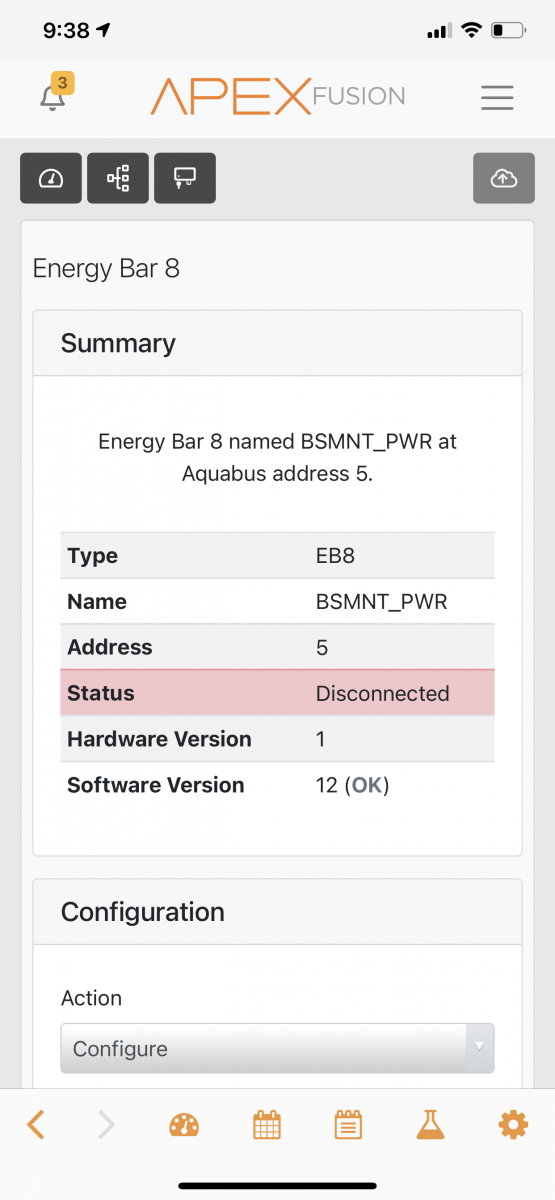Go back with the left arrow
This screenshot has height=1200, width=555.
(x=36, y=1126)
